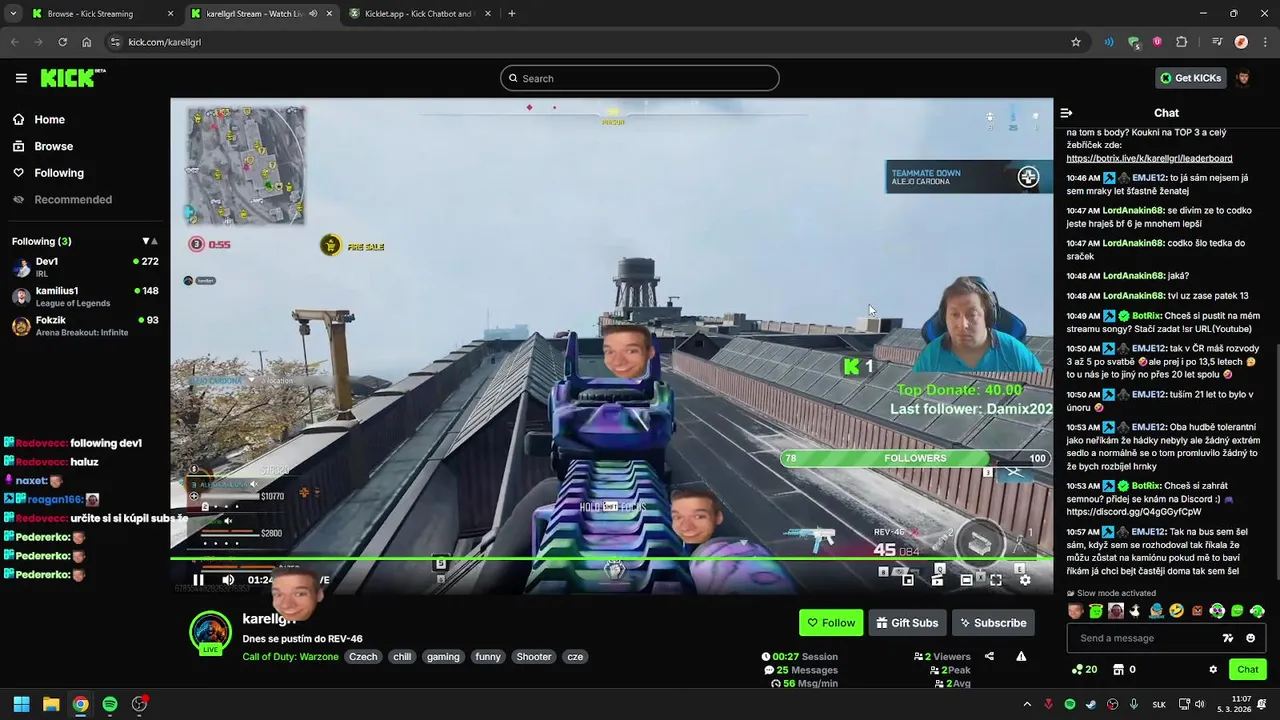Open botrix leaderboard link in chat
Viewport: 1280px width, 720px height.
(1149, 158)
